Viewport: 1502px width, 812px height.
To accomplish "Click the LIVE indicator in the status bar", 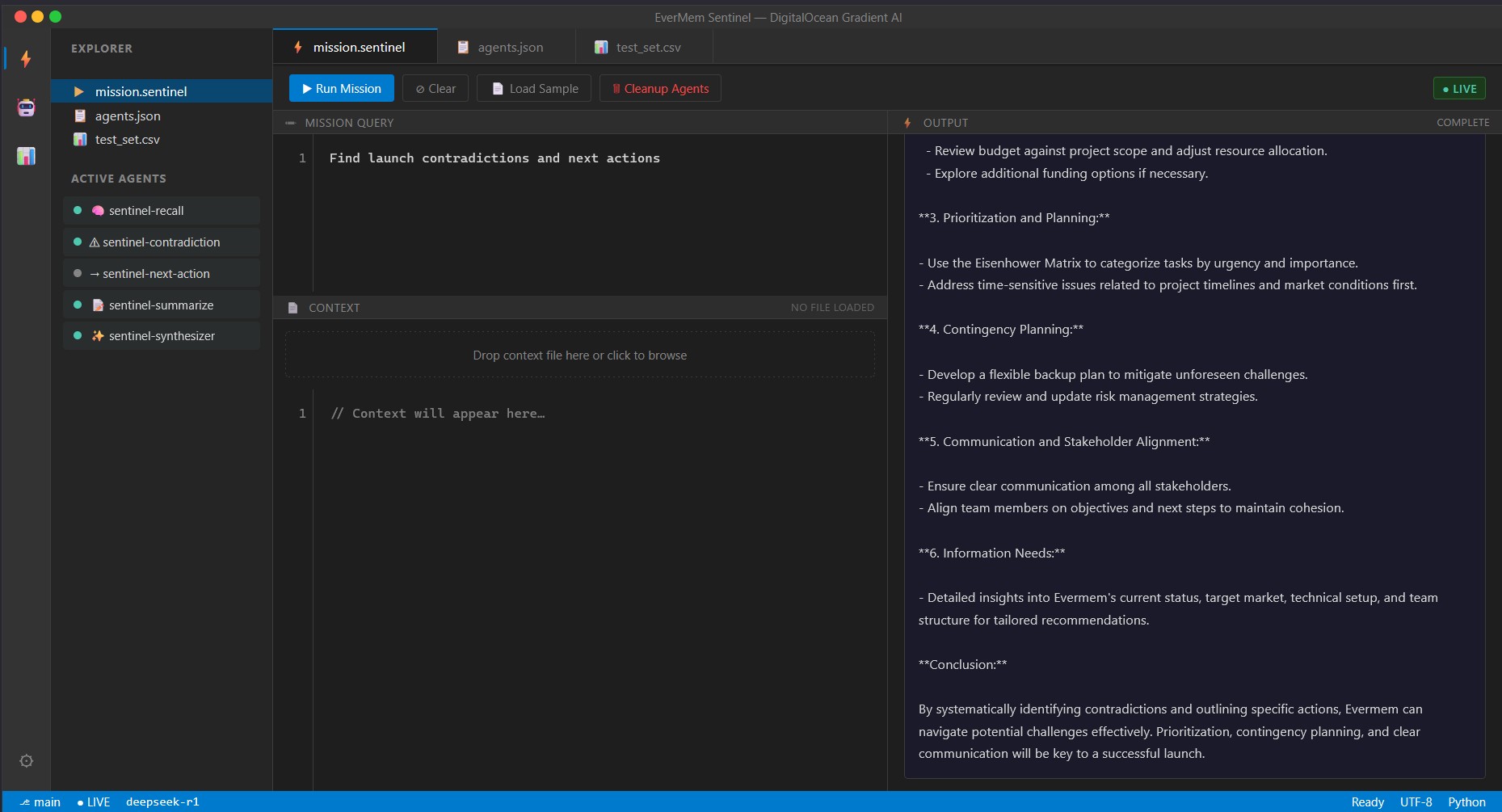I will click(x=94, y=802).
